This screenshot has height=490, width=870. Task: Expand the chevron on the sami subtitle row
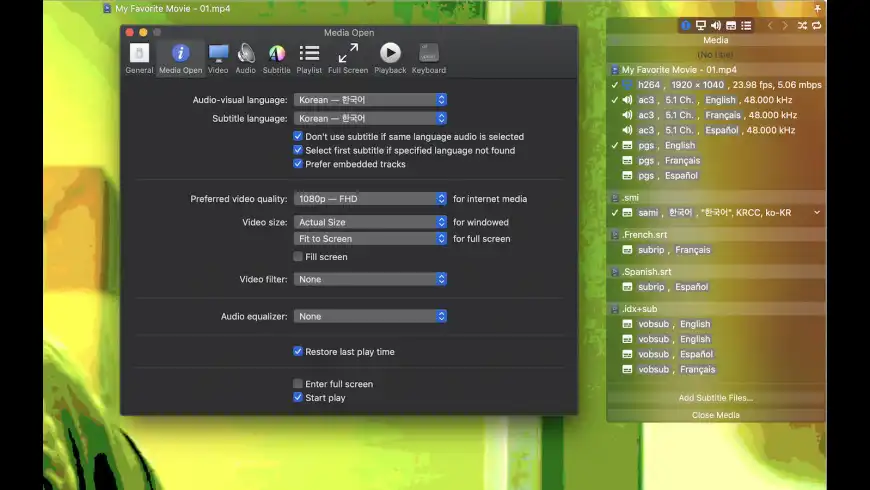click(x=817, y=213)
